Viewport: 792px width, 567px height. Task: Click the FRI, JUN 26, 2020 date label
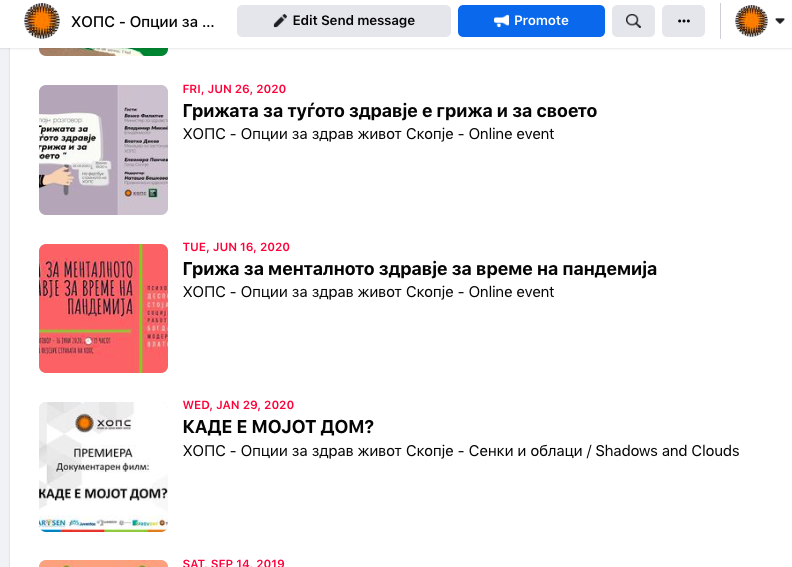click(235, 89)
